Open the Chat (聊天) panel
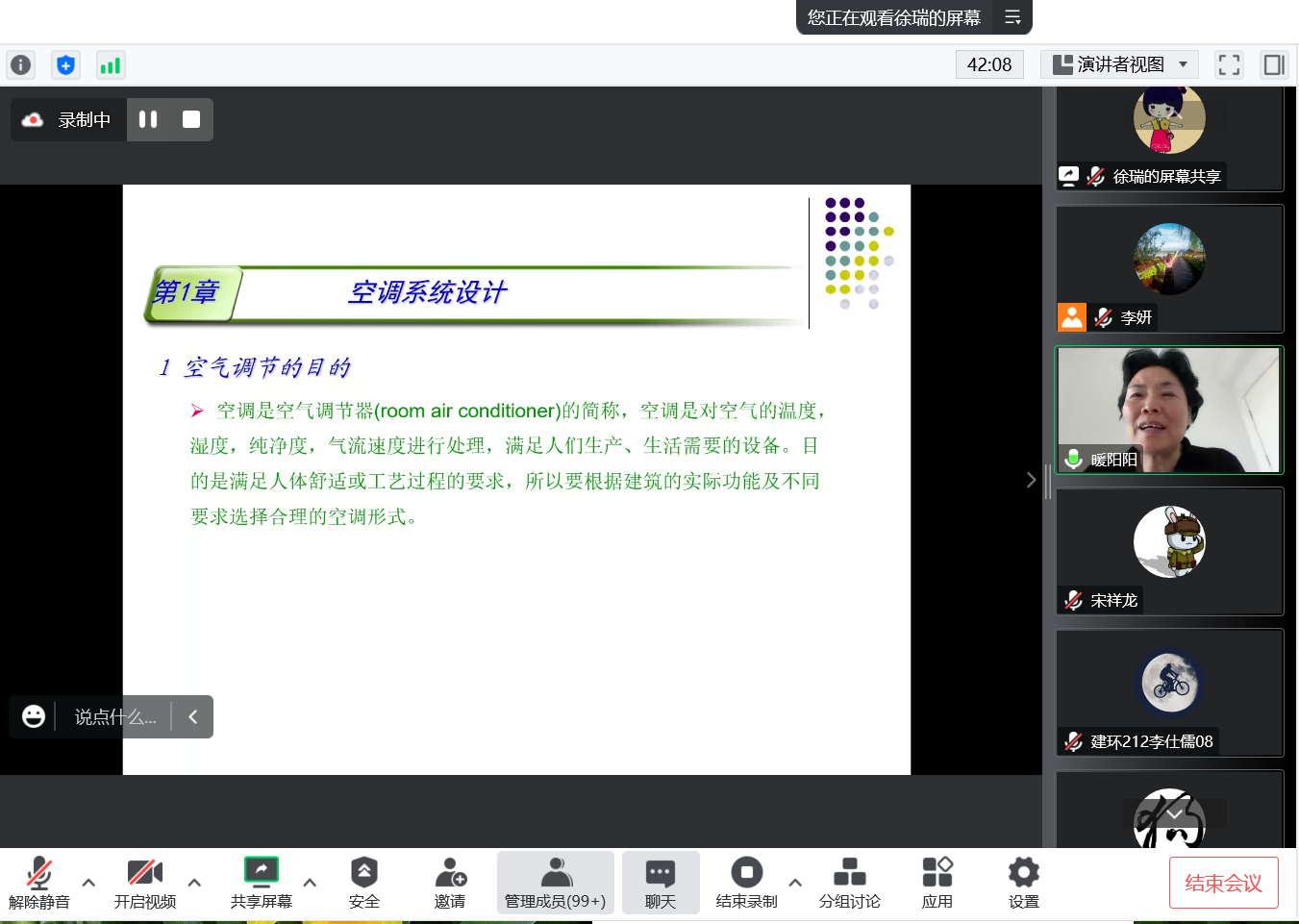Screen dimensions: 1299x924 660,883
